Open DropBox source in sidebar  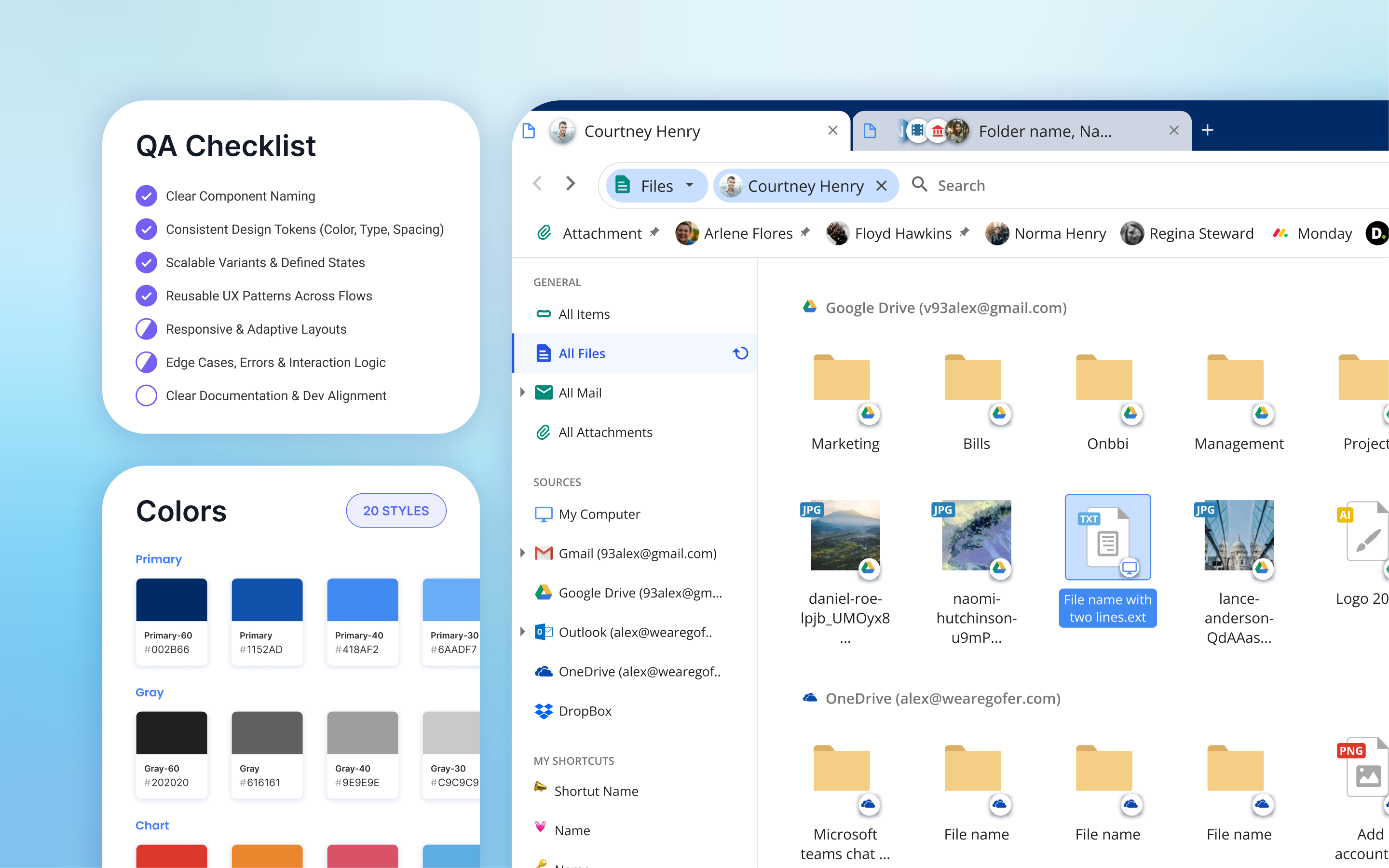585,711
